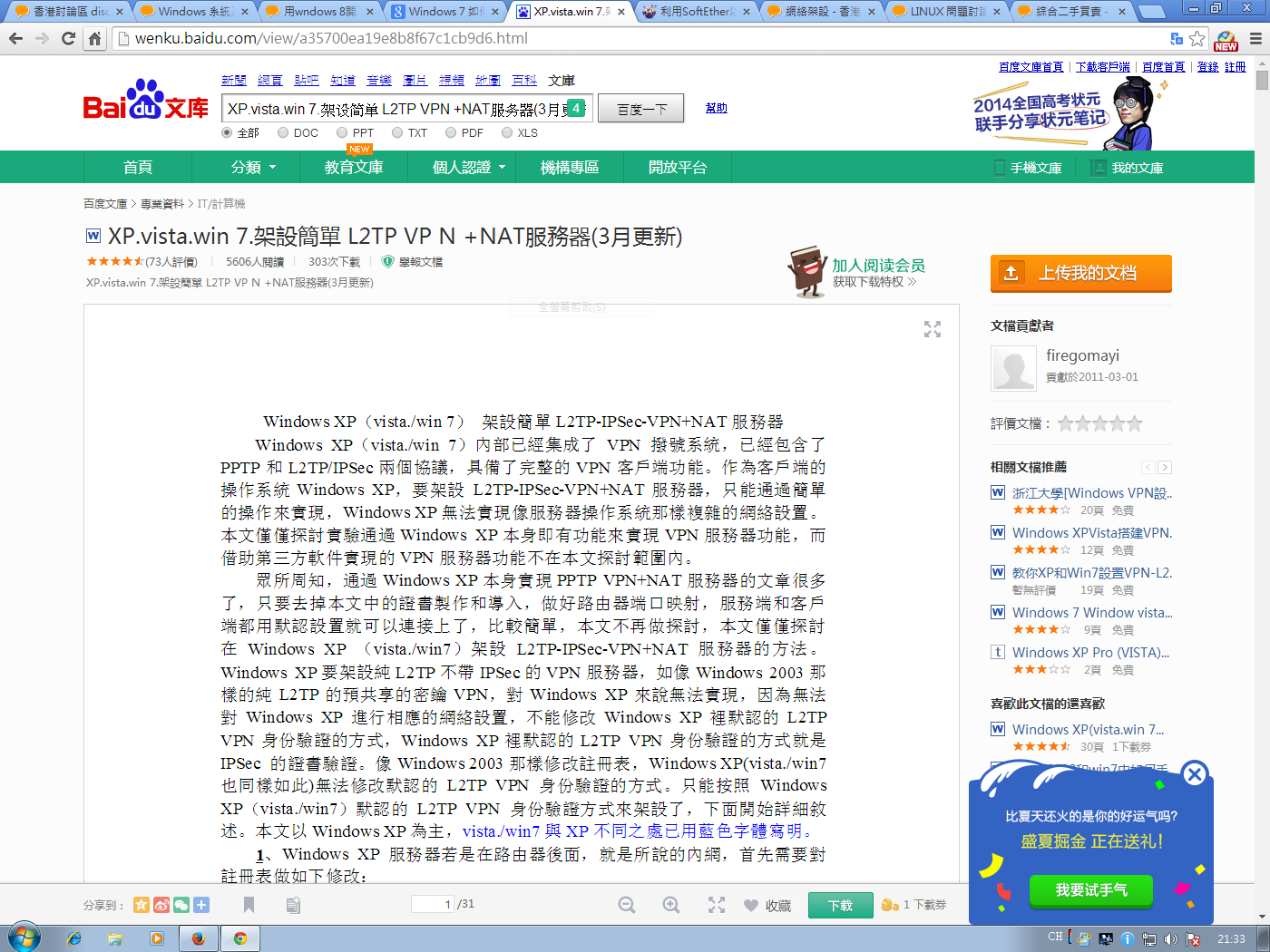Click the Baidu Wenku logo
The width and height of the screenshot is (1270, 952).
[146, 101]
